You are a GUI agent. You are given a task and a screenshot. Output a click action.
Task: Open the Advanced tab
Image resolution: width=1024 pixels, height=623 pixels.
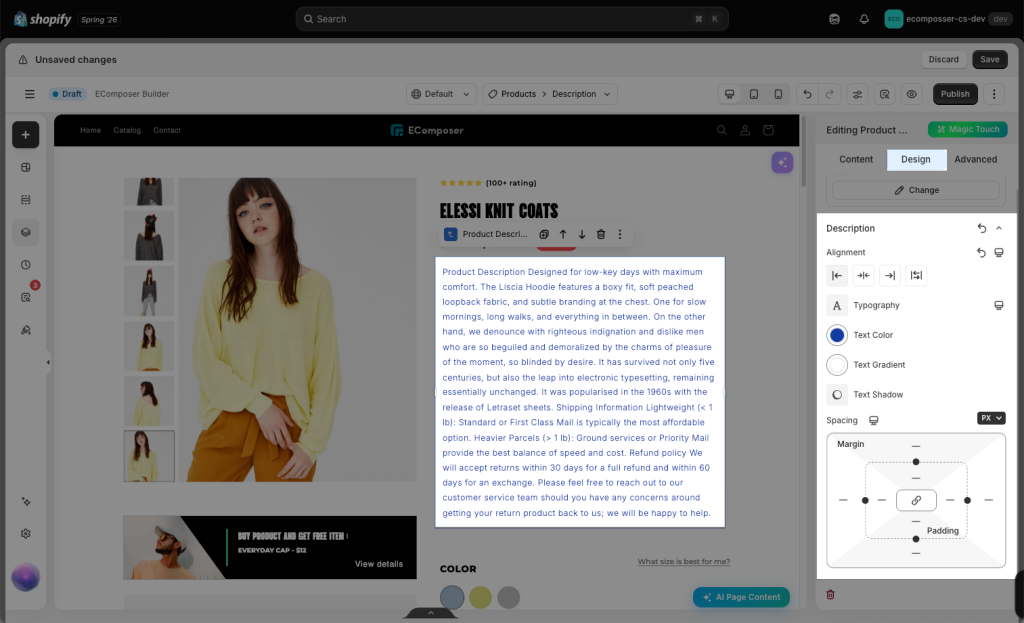point(975,159)
